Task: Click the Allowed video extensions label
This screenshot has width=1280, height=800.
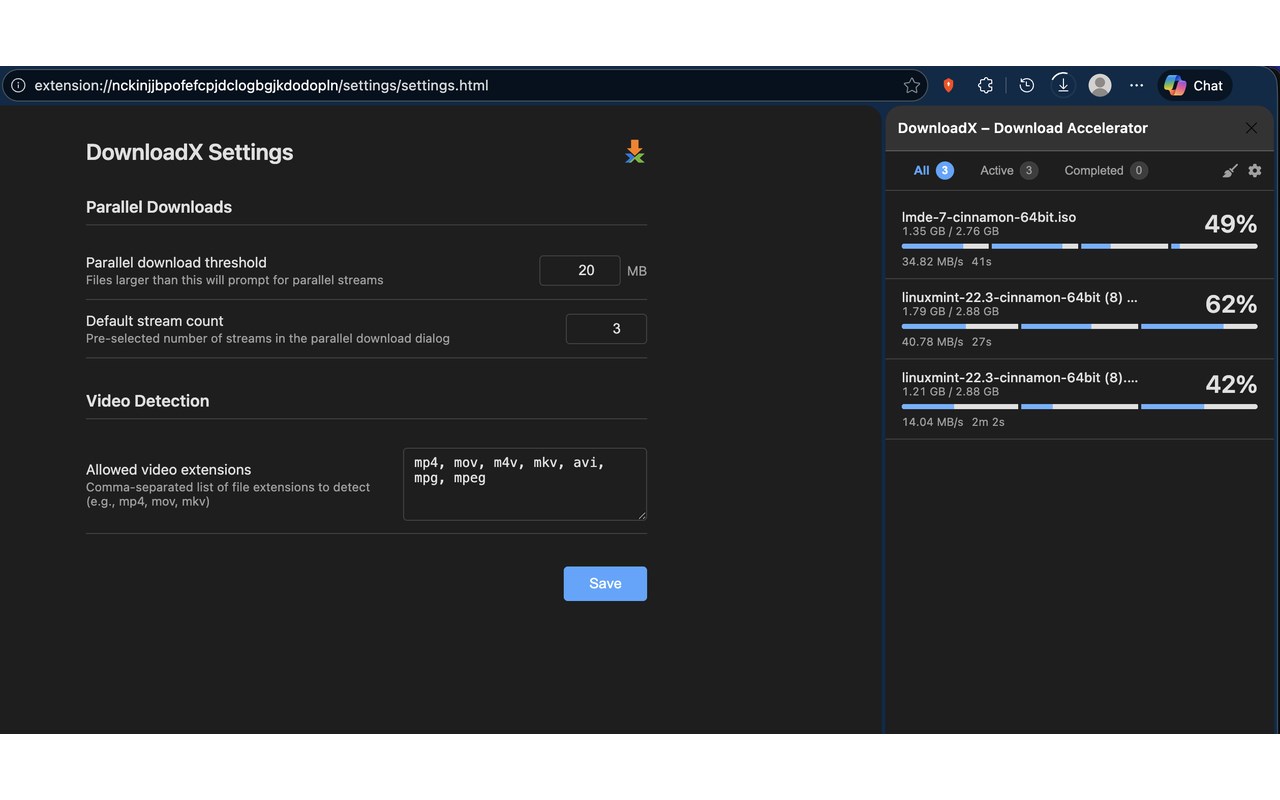Action: (x=169, y=470)
